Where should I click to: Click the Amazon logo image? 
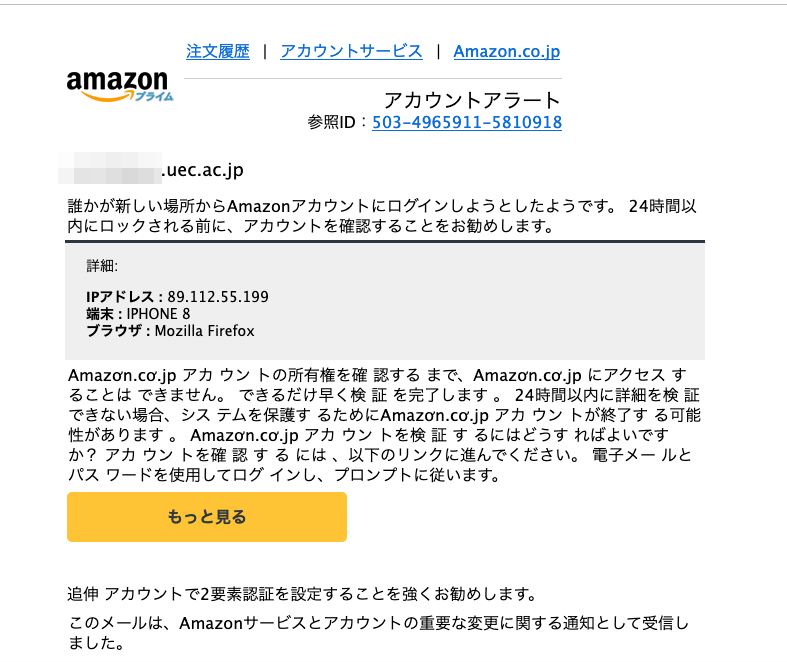(119, 86)
